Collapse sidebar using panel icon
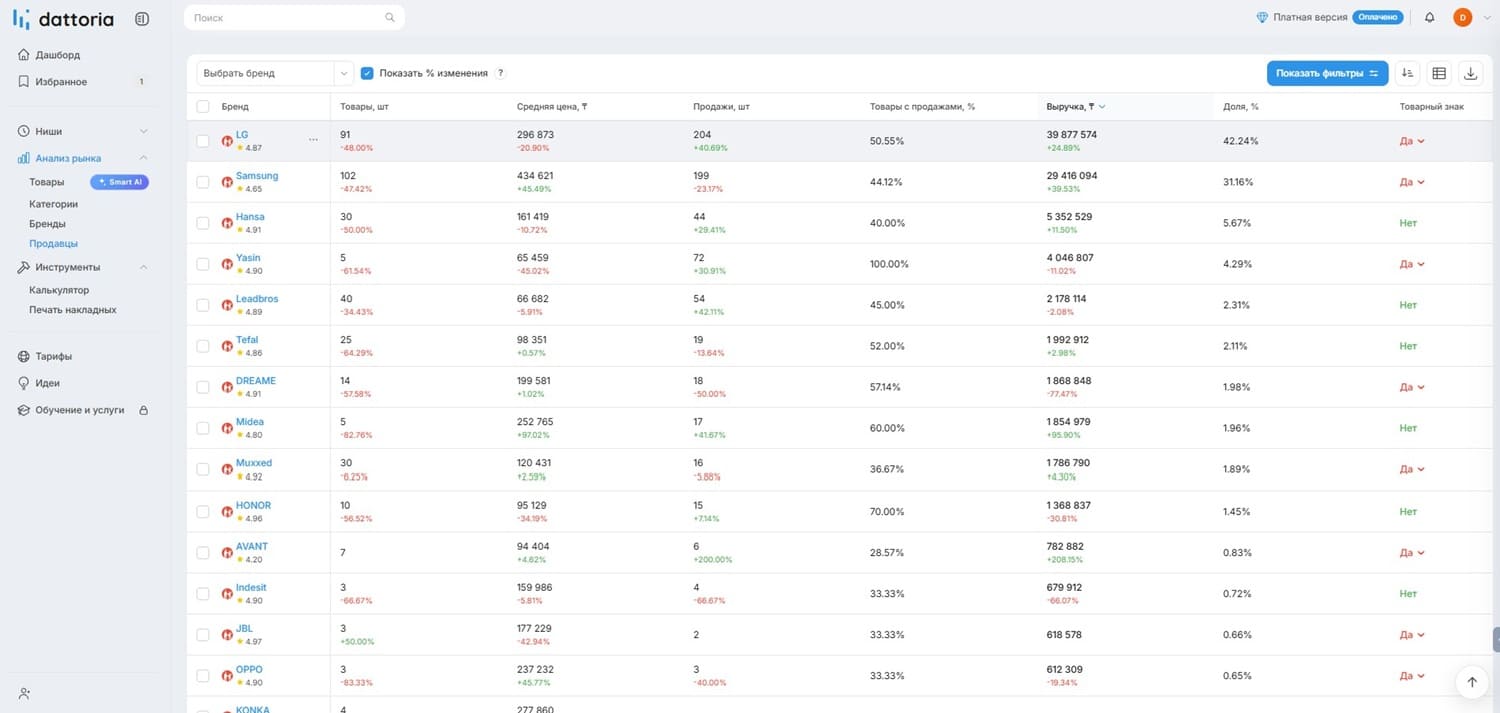Viewport: 1500px width, 713px height. 142,19
